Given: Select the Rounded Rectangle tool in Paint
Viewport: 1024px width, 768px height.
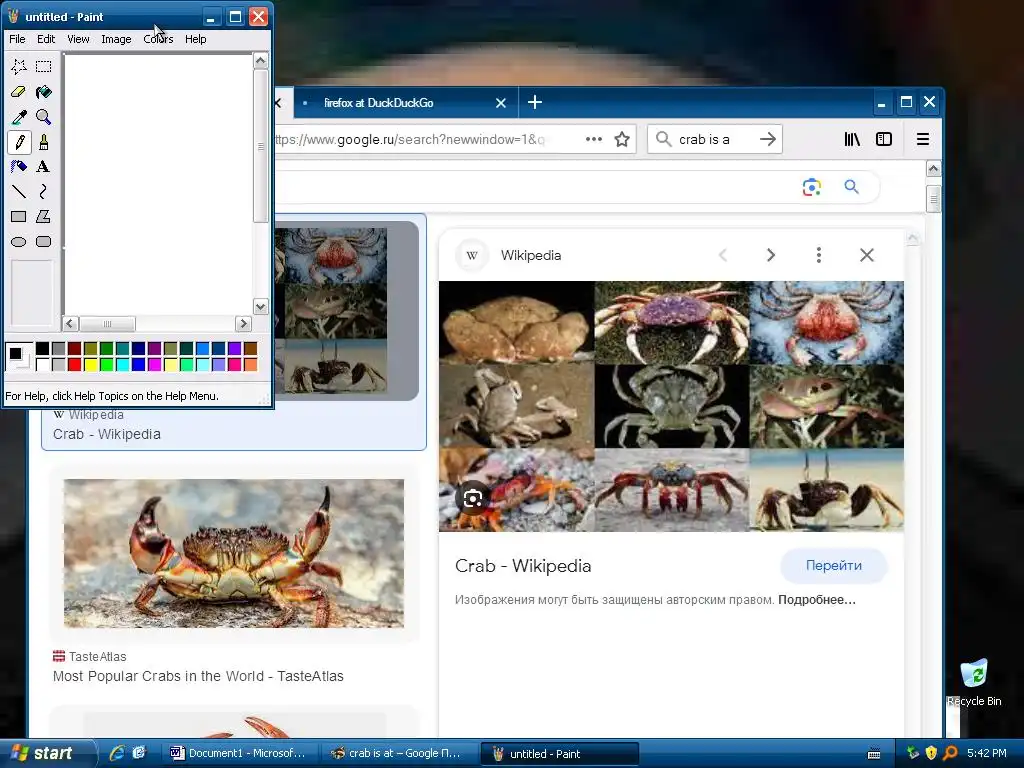Looking at the screenshot, I should 43,242.
